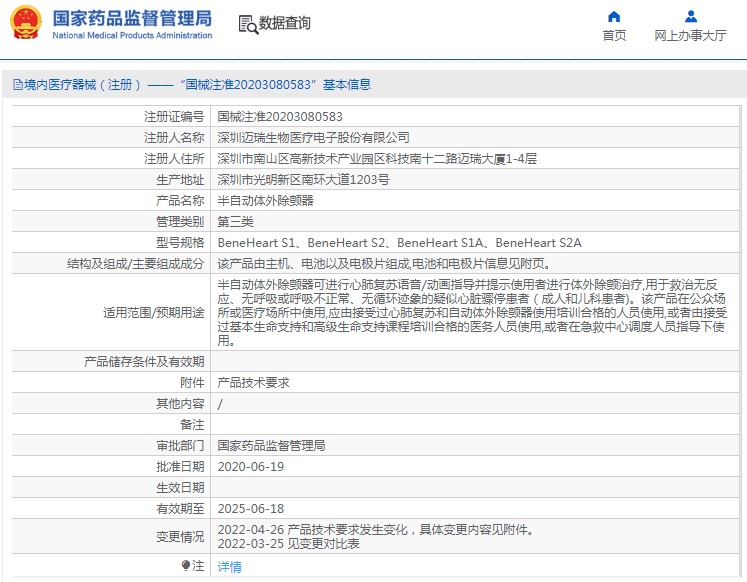Image resolution: width=747 pixels, height=582 pixels.
Task: Click 数据查询 text label
Action: pos(284,23)
